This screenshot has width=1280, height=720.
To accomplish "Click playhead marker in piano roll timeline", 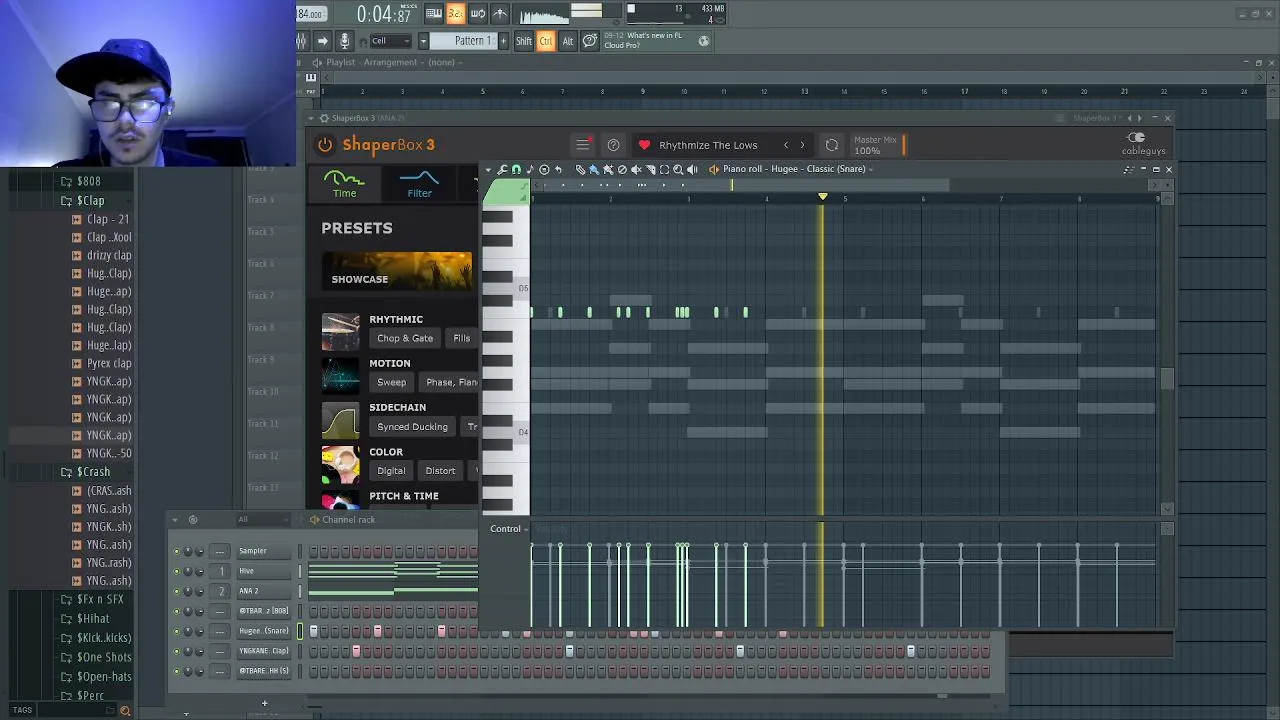I will tap(822, 197).
